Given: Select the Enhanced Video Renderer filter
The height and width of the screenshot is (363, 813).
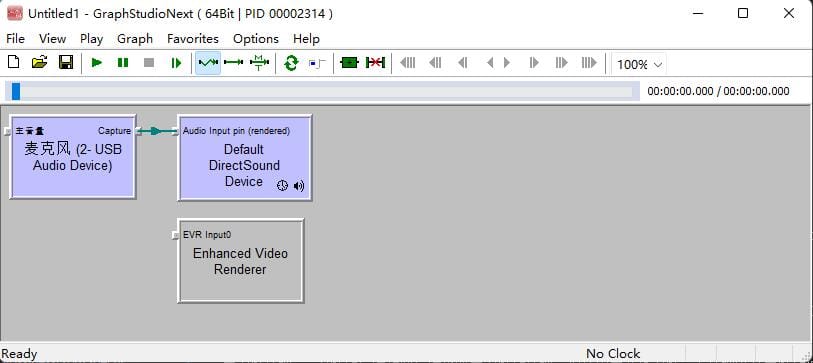Looking at the screenshot, I should (241, 261).
